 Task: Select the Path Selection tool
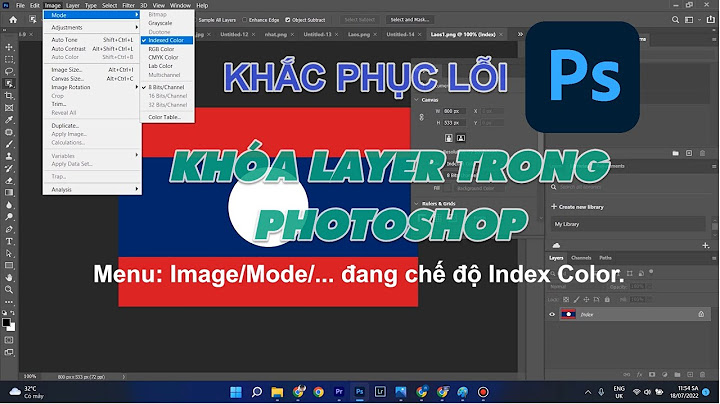tap(9, 253)
